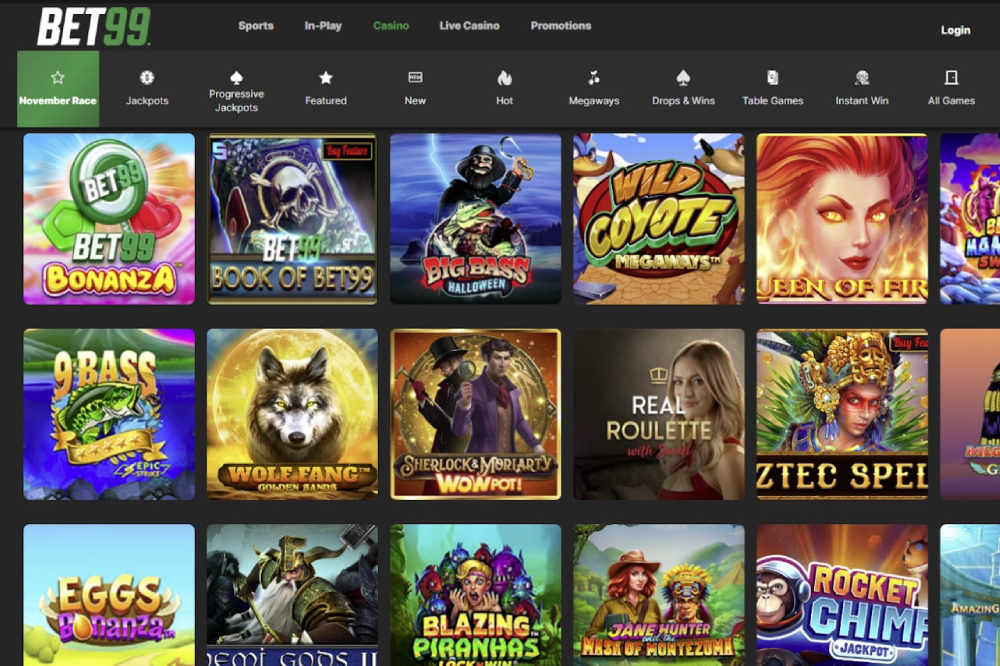
Task: Click the BET99 logo
Action: point(94,27)
